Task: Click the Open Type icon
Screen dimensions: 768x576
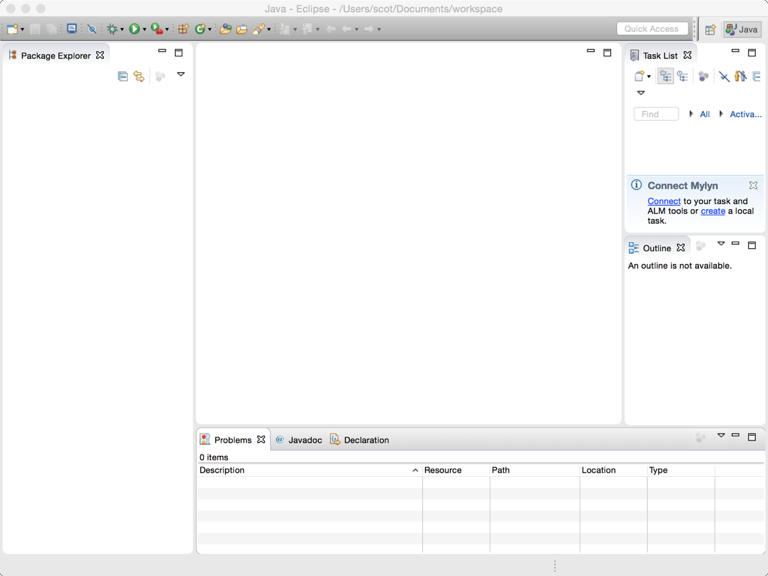Action: click(225, 29)
